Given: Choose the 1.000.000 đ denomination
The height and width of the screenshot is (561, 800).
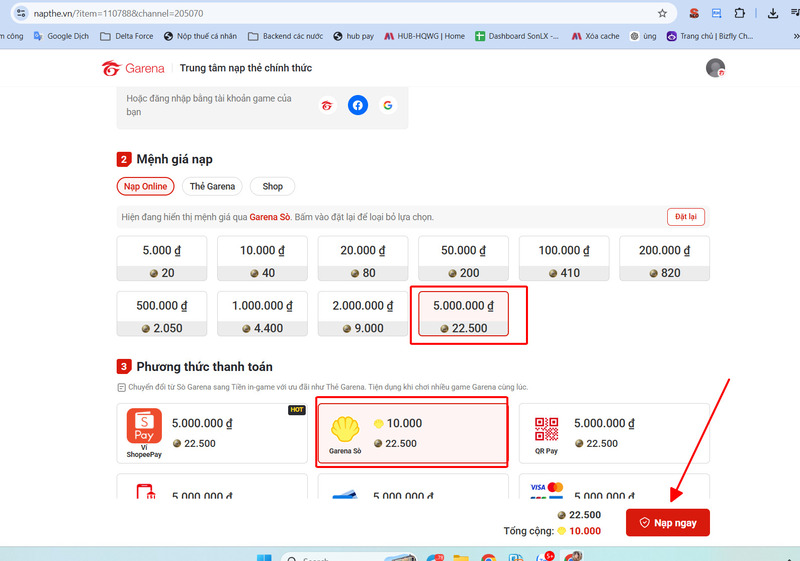Looking at the screenshot, I should (262, 314).
